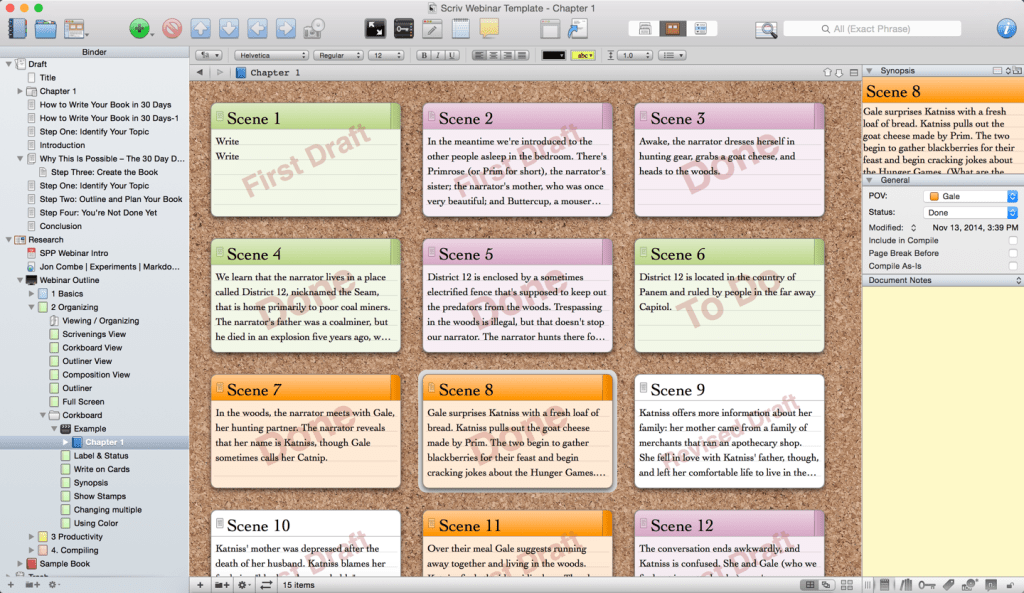
Task: Enable the 'Include in Compile' checkbox
Action: [1013, 240]
